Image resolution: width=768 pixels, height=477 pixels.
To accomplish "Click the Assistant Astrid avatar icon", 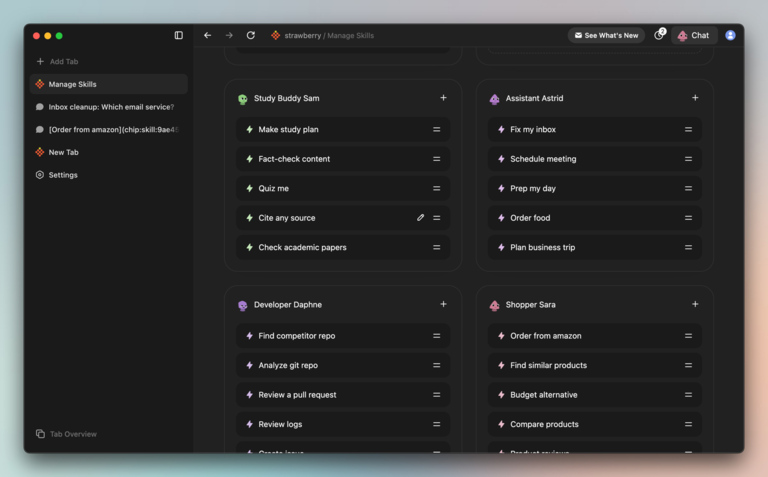I will pos(494,99).
